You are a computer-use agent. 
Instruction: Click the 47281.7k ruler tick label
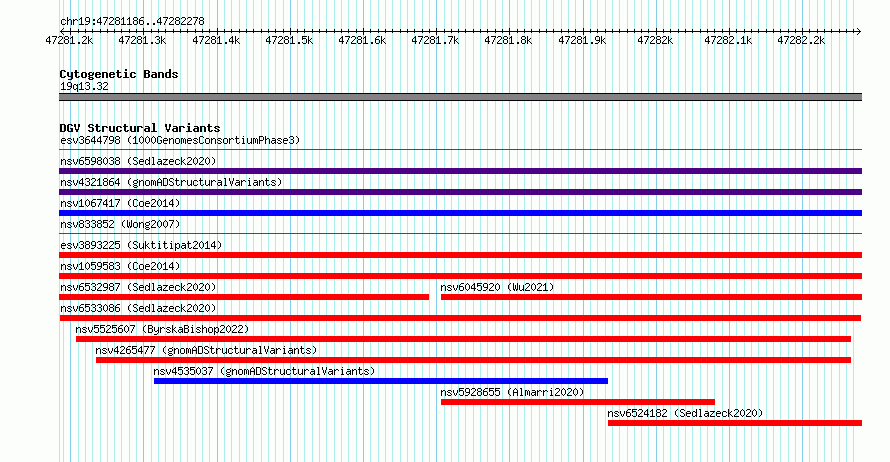[x=435, y=40]
